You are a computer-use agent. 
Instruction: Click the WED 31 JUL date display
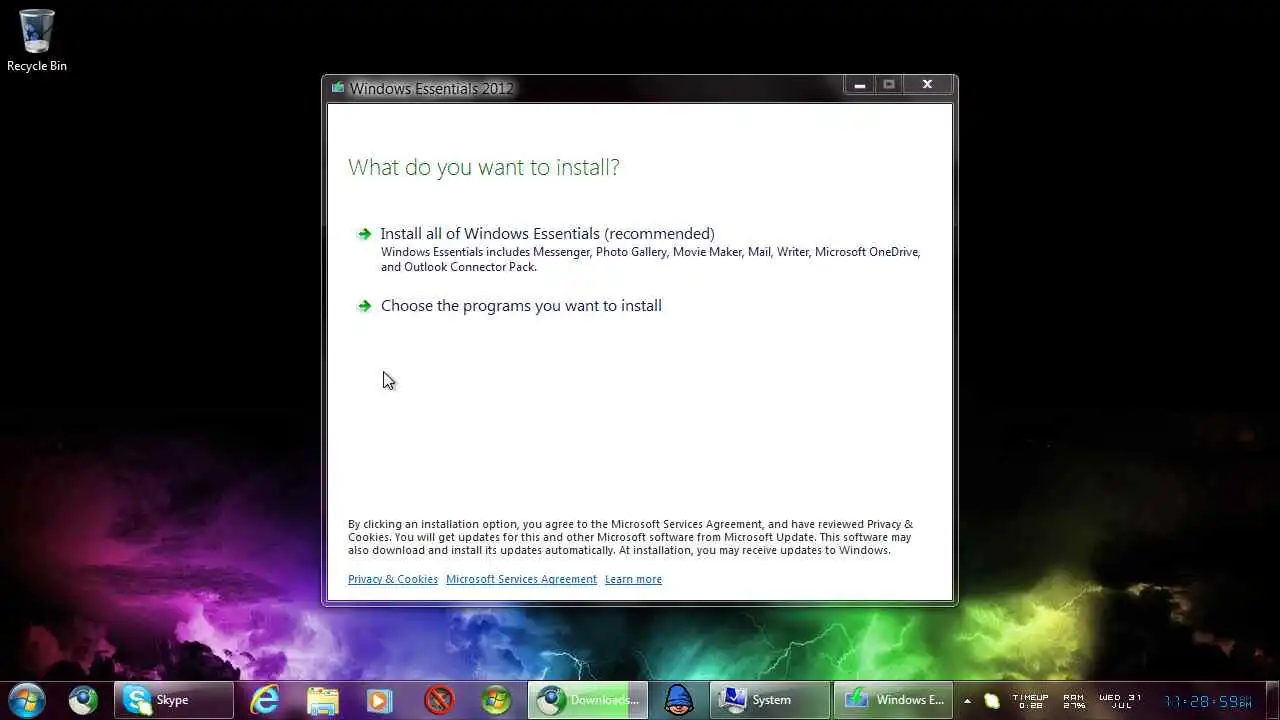pos(1120,701)
